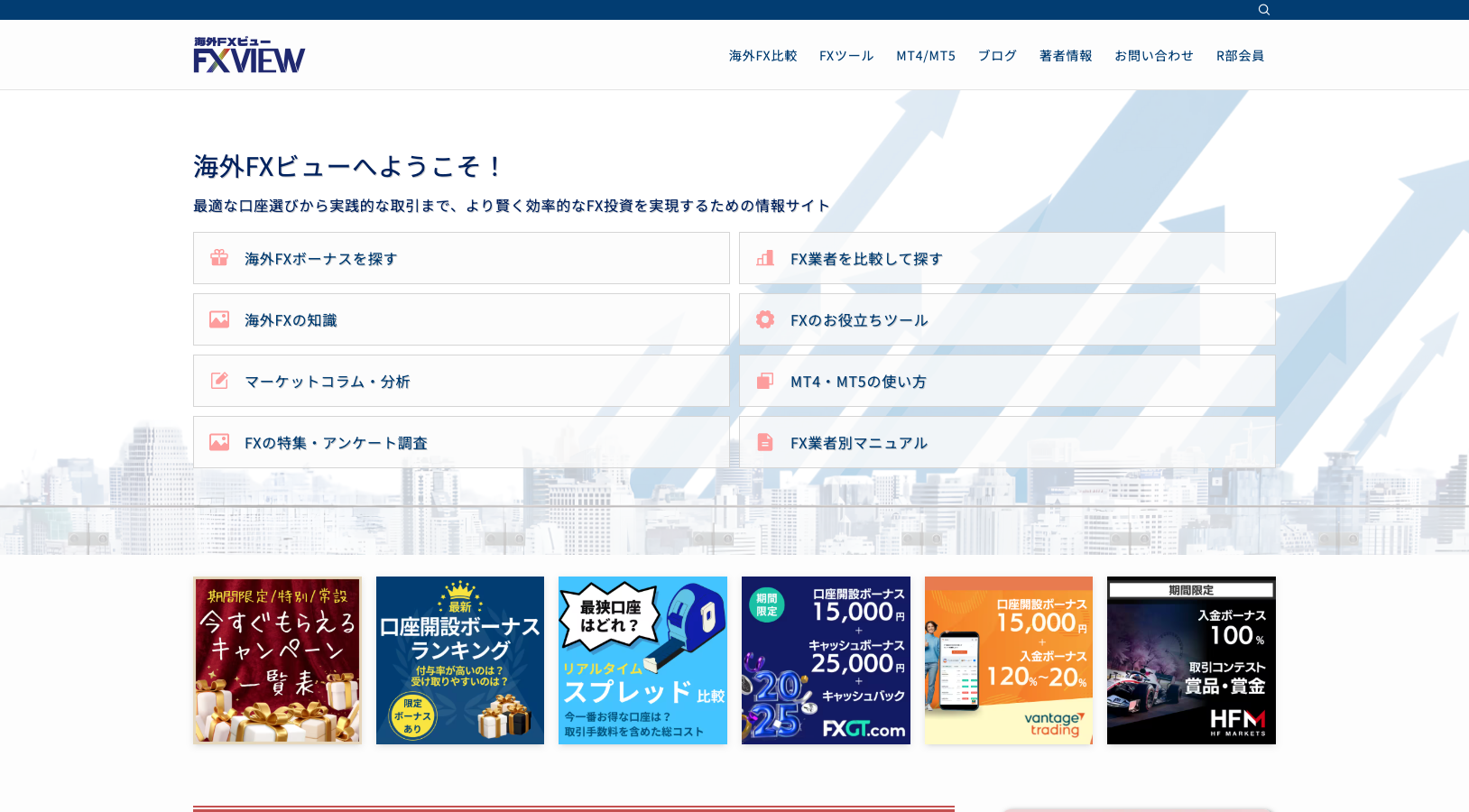The width and height of the screenshot is (1469, 812).
Task: Click the FXVIEW site logo
Action: [249, 55]
